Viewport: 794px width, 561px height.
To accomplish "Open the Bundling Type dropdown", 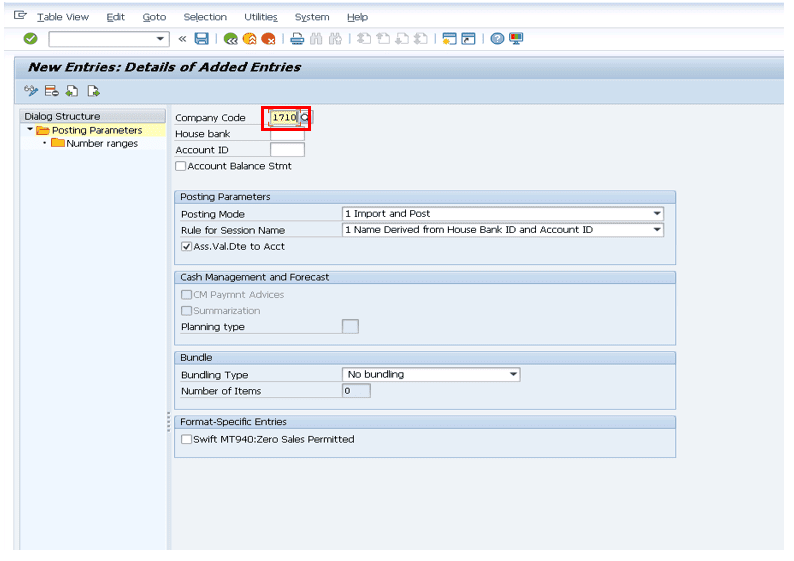I will coord(513,375).
